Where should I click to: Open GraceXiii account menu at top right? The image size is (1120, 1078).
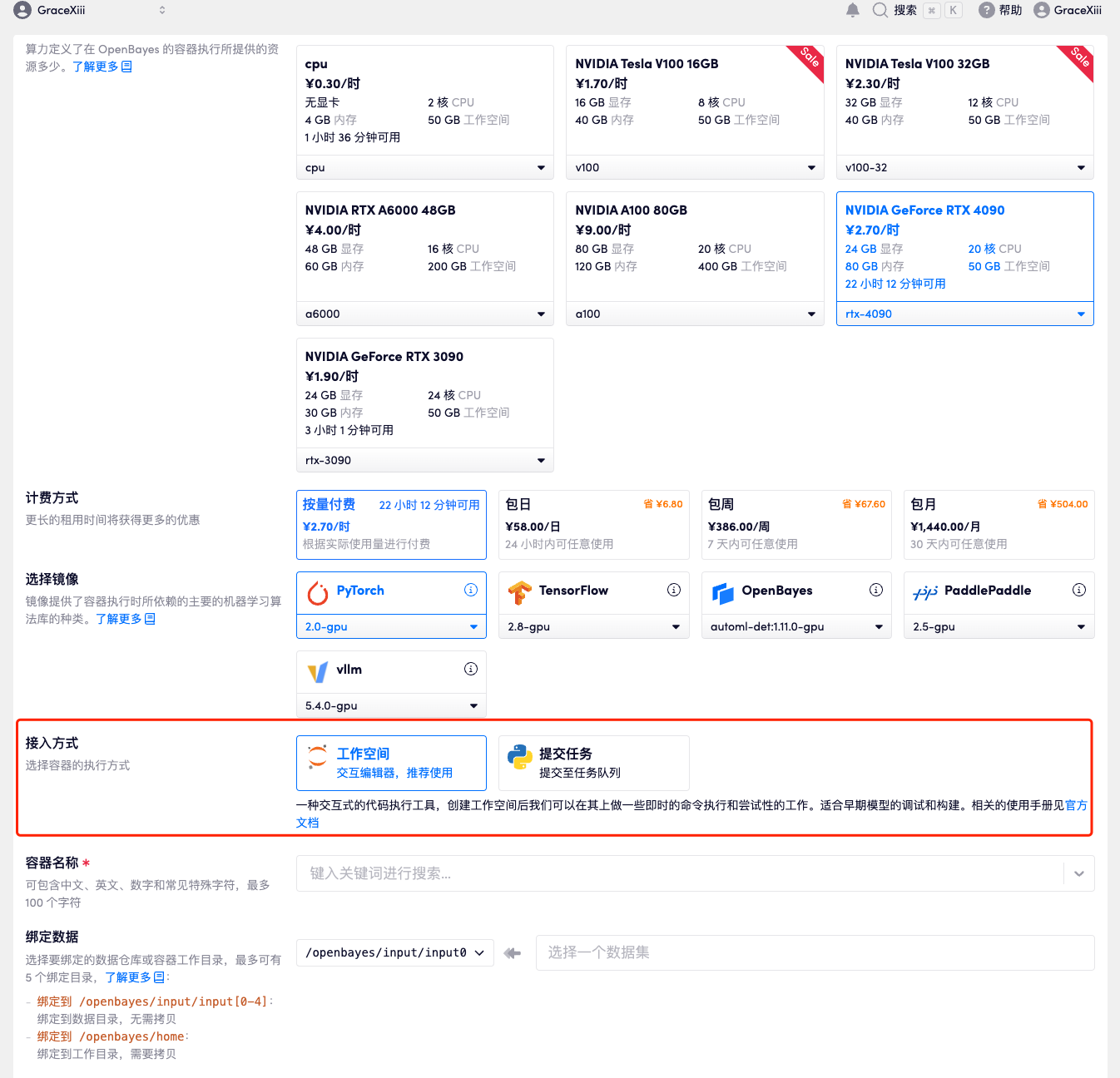pos(1068,10)
